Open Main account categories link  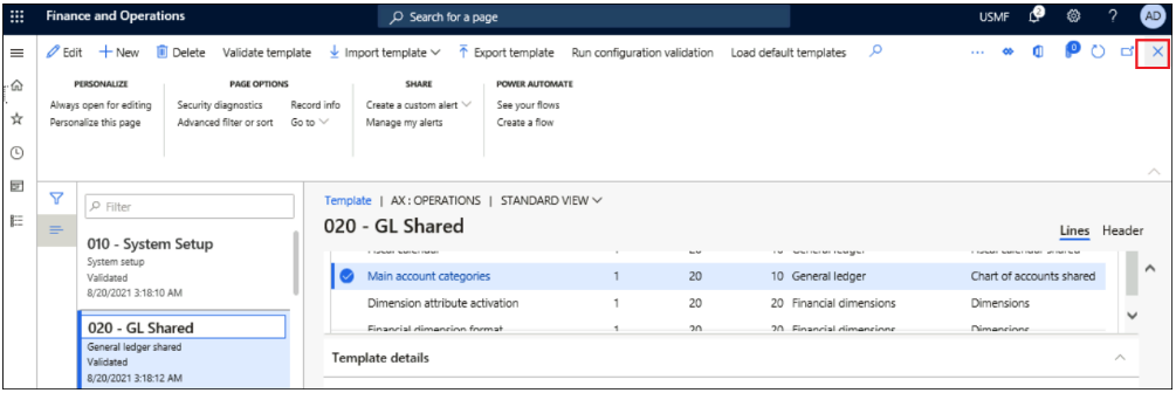tap(428, 276)
